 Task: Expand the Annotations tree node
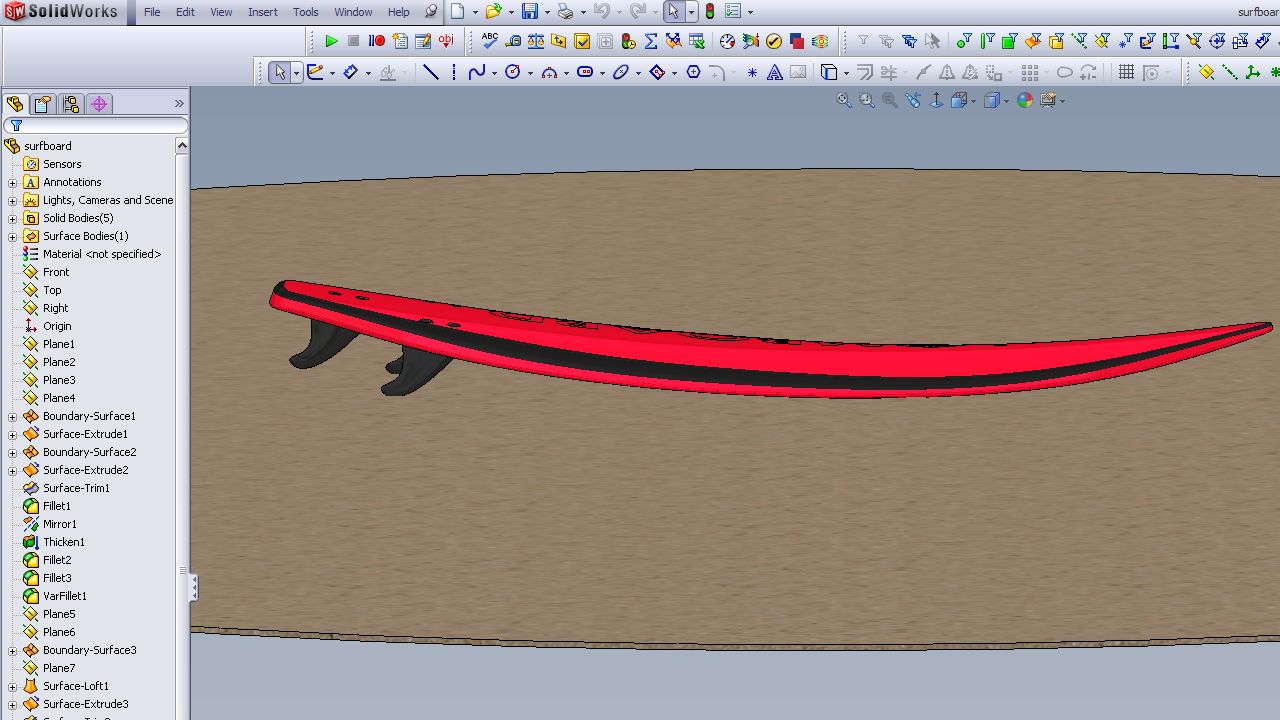12,182
